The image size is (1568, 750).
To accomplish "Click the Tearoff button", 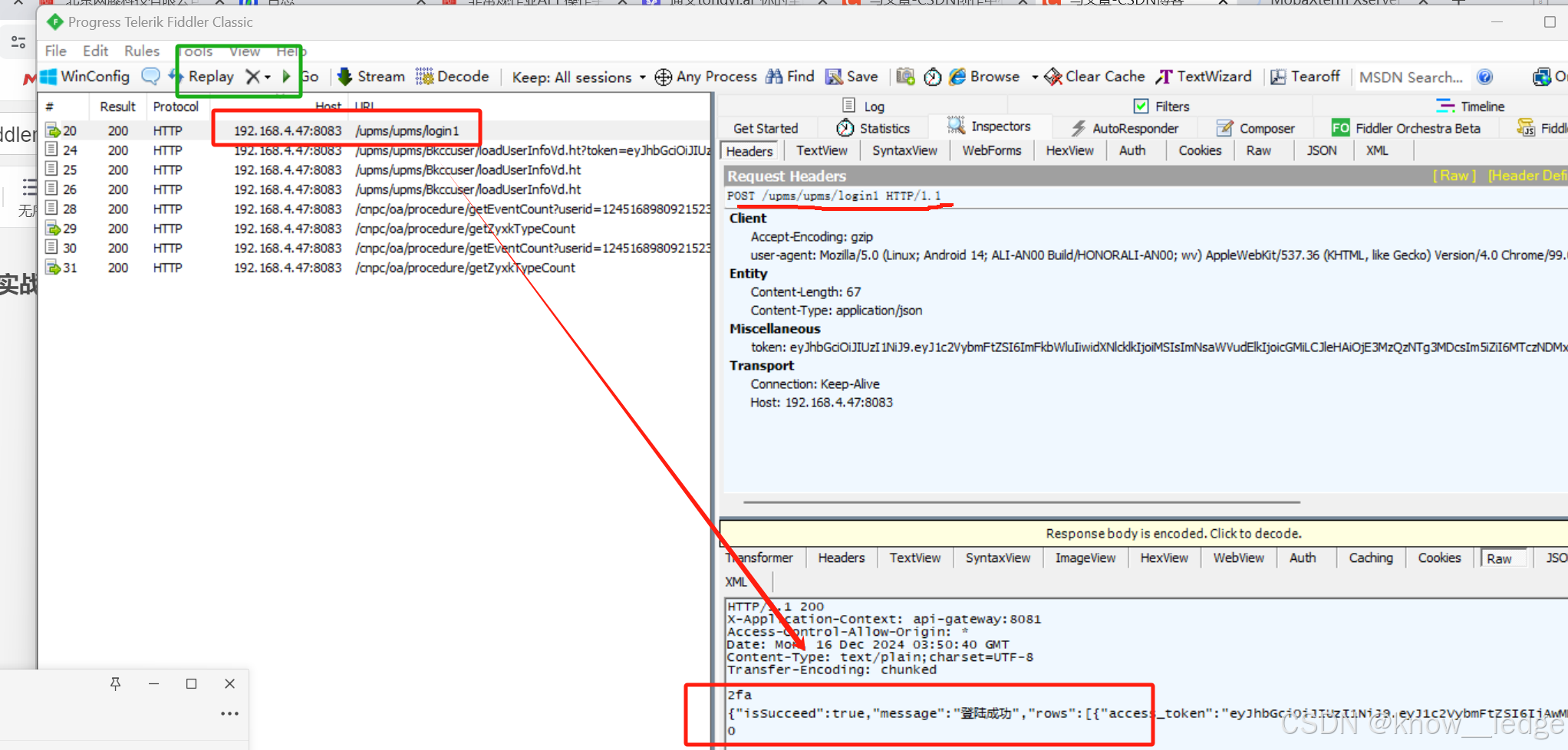I will coord(1305,77).
